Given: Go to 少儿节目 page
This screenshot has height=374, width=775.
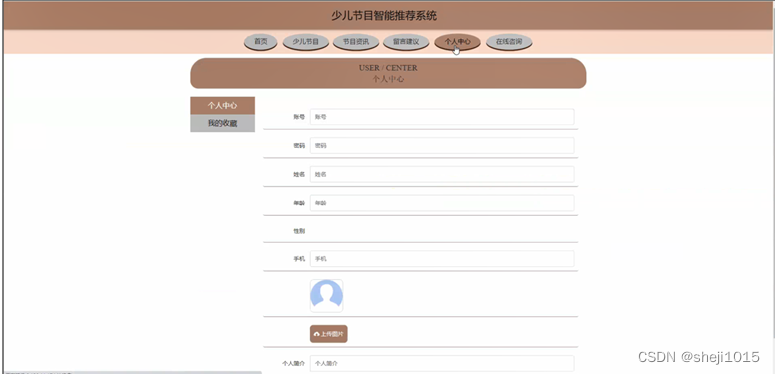Looking at the screenshot, I should 305,42.
